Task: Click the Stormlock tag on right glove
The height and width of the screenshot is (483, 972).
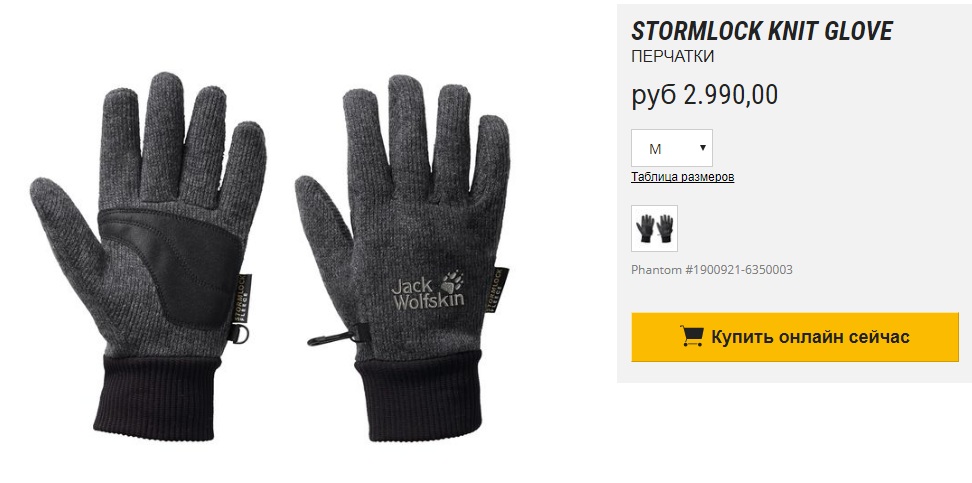Action: (498, 290)
